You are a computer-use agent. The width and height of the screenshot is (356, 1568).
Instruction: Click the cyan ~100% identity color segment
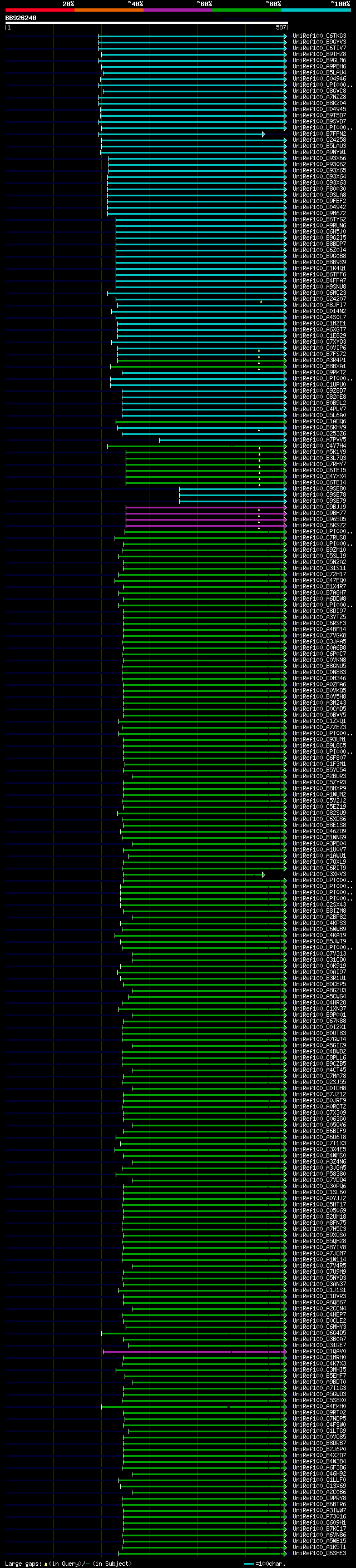(x=317, y=10)
